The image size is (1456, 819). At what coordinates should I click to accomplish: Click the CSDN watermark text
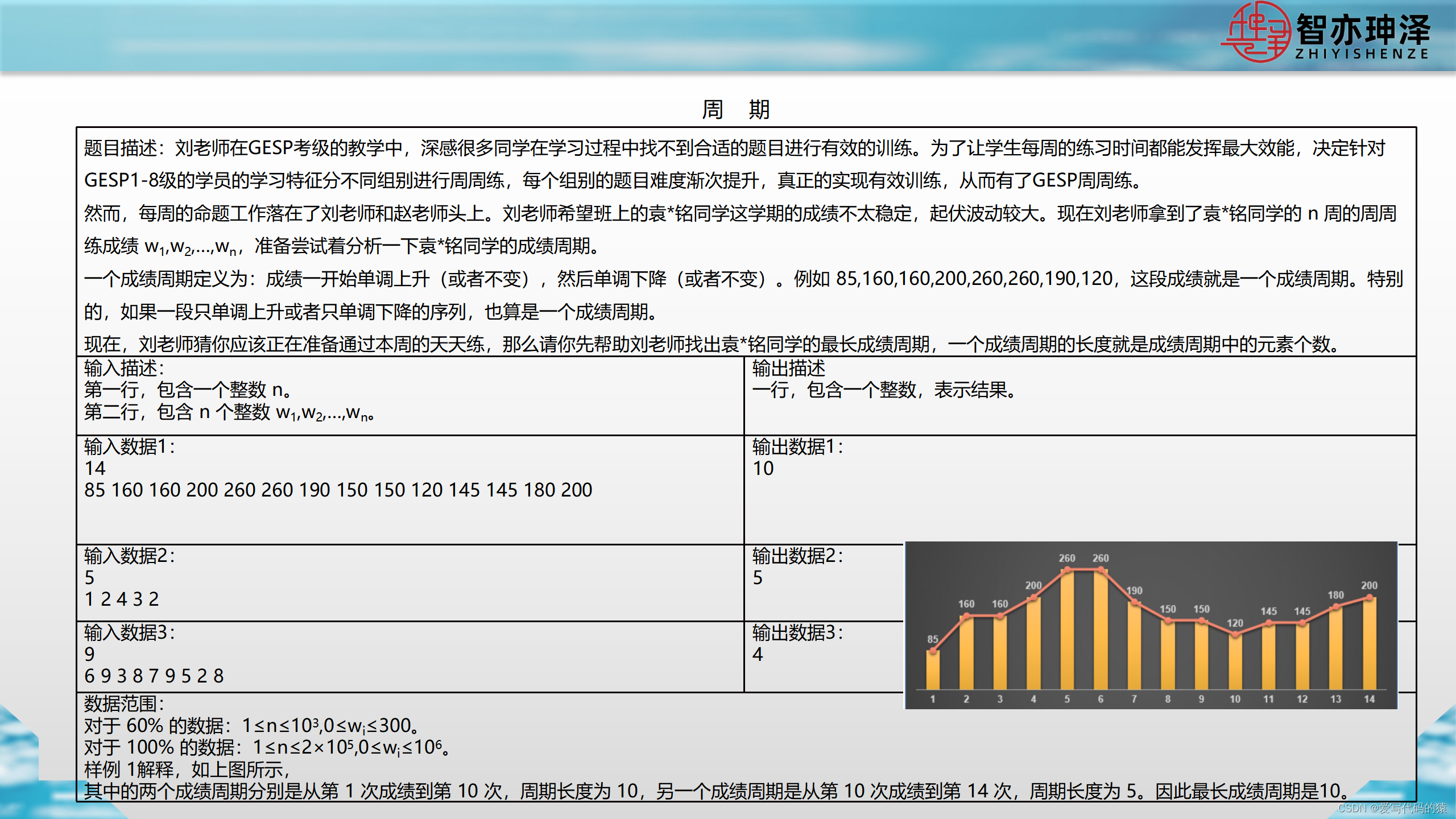click(1391, 808)
